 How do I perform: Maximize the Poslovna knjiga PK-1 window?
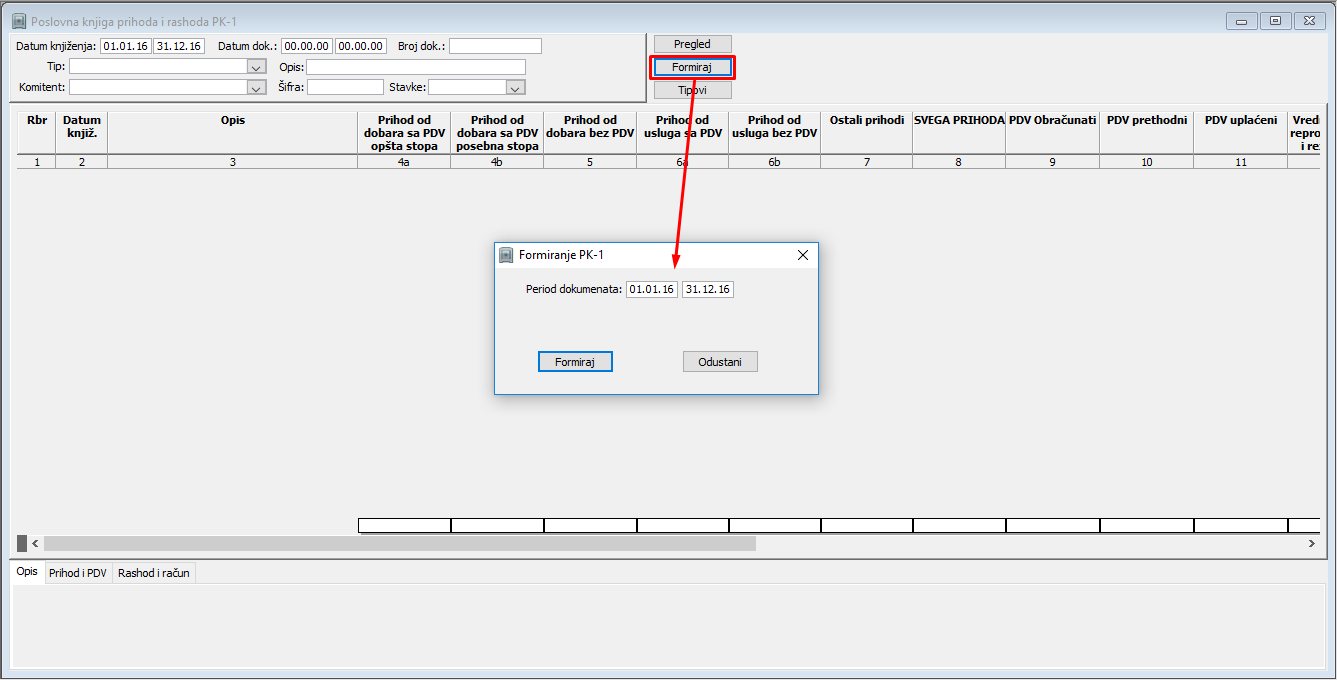point(1275,20)
